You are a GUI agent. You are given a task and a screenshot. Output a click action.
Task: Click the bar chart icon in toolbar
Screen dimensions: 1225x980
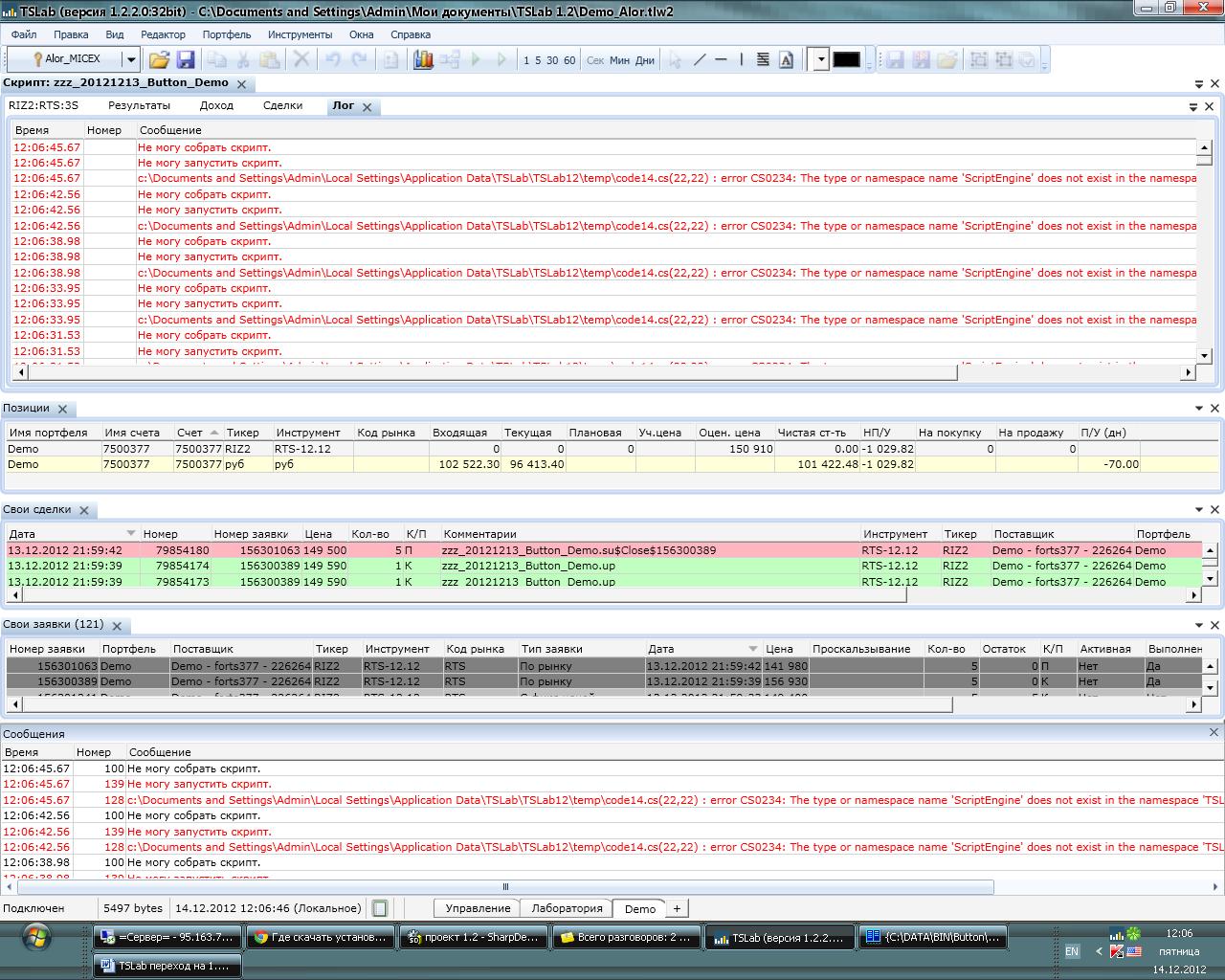click(423, 59)
